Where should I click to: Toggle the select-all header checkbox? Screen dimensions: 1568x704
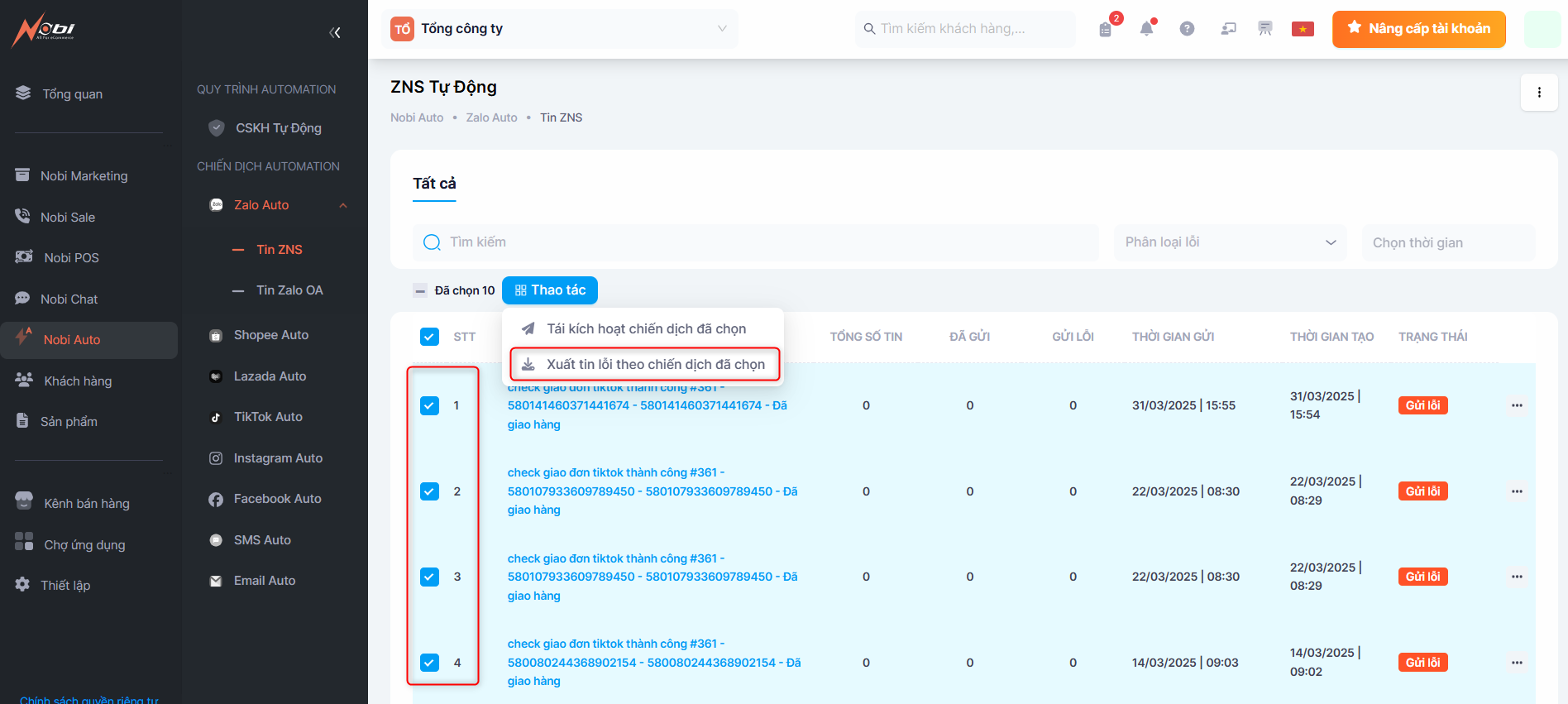tap(429, 337)
